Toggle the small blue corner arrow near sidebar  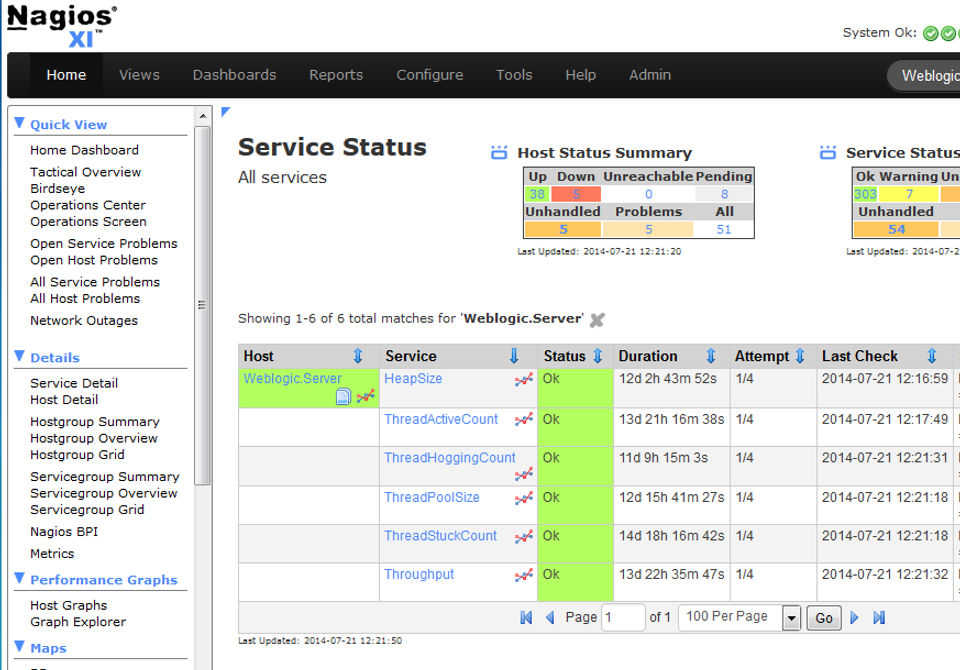(225, 111)
